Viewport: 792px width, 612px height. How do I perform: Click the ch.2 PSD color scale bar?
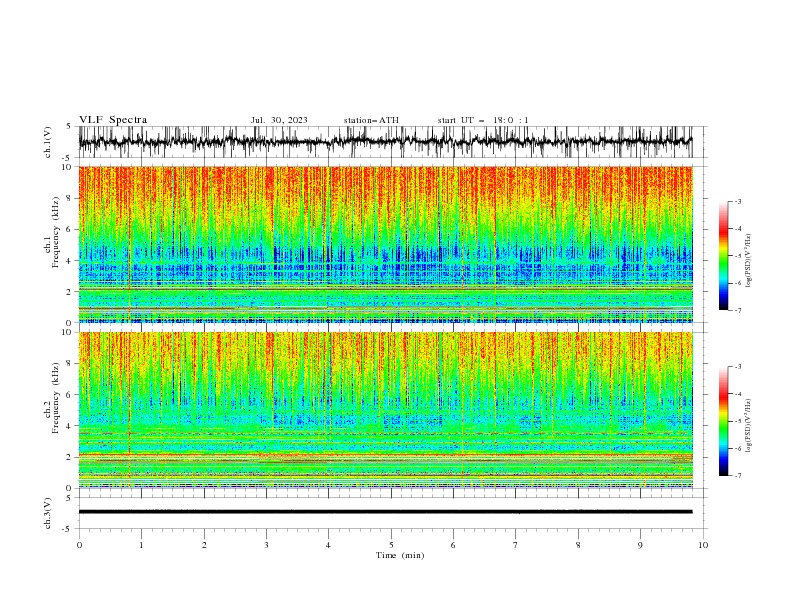723,421
